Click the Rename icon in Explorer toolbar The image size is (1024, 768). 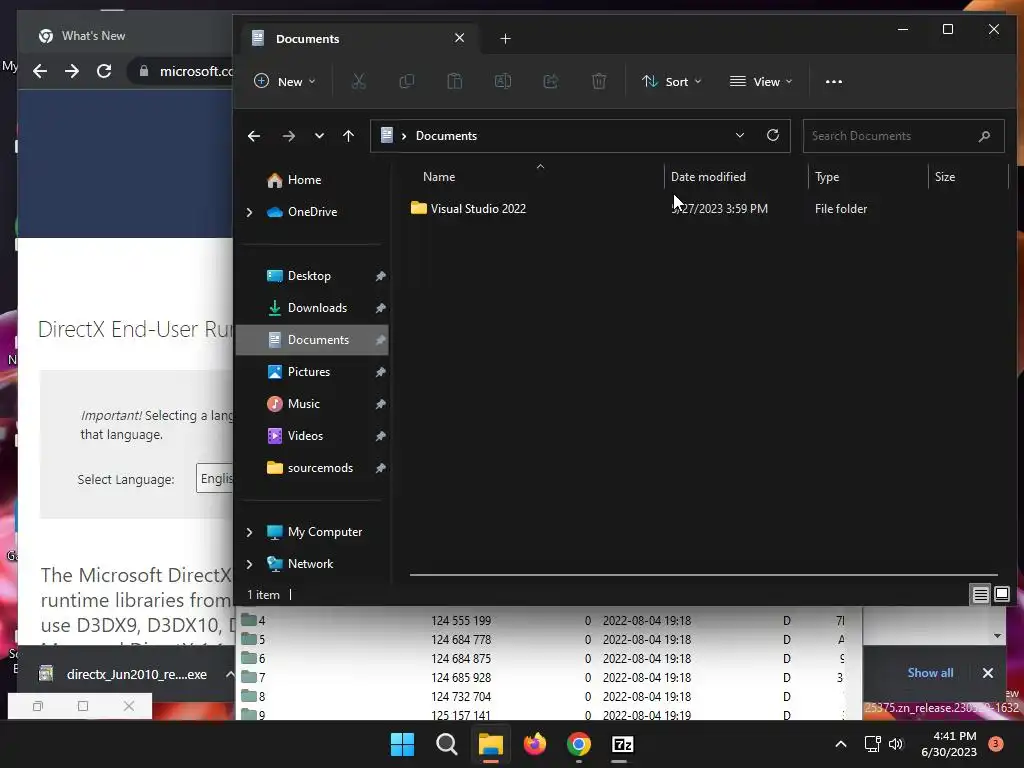(x=503, y=81)
